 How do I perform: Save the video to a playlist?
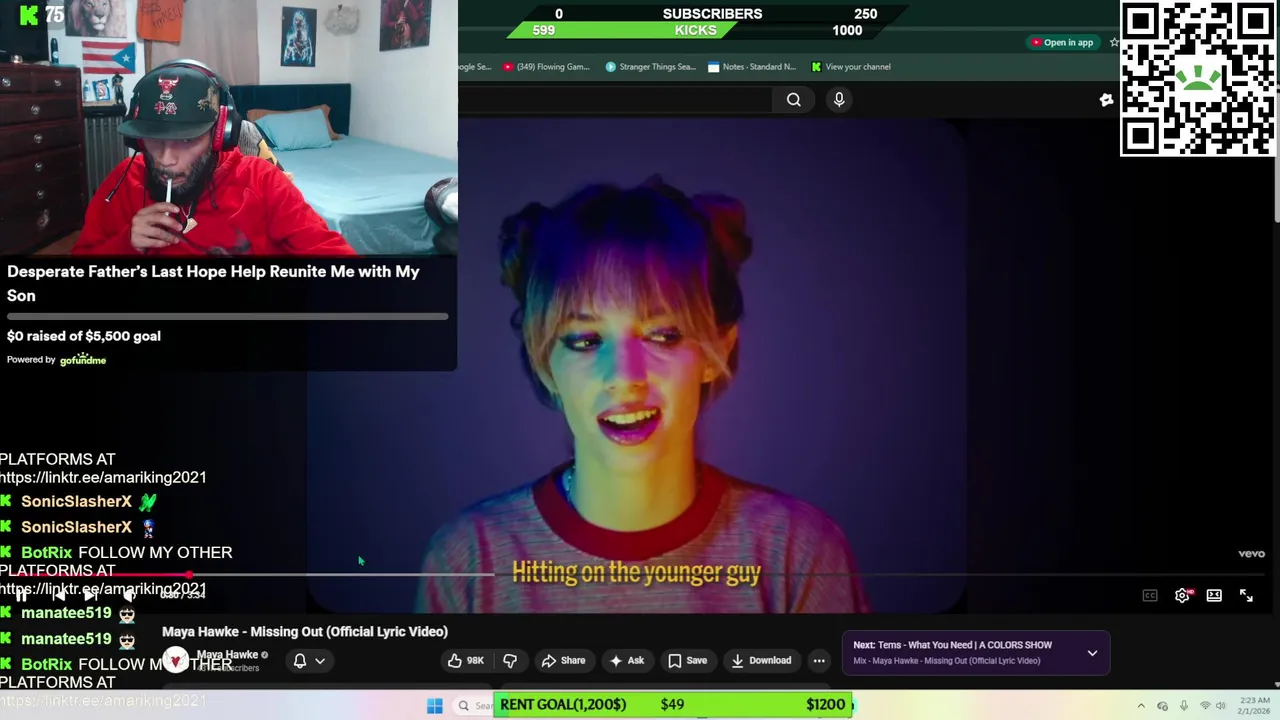click(687, 660)
